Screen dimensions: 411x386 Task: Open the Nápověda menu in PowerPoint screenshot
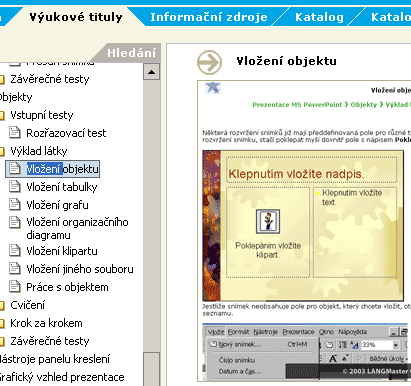(x=353, y=332)
